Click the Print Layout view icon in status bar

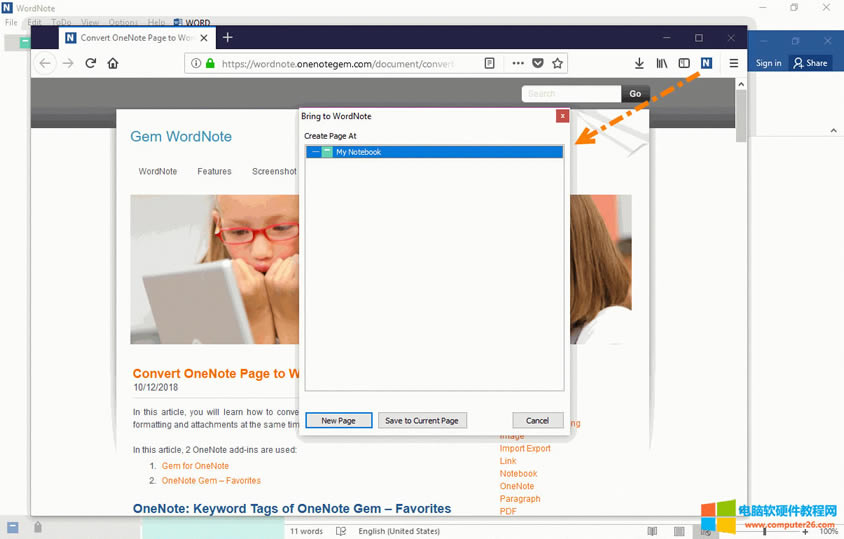(679, 531)
